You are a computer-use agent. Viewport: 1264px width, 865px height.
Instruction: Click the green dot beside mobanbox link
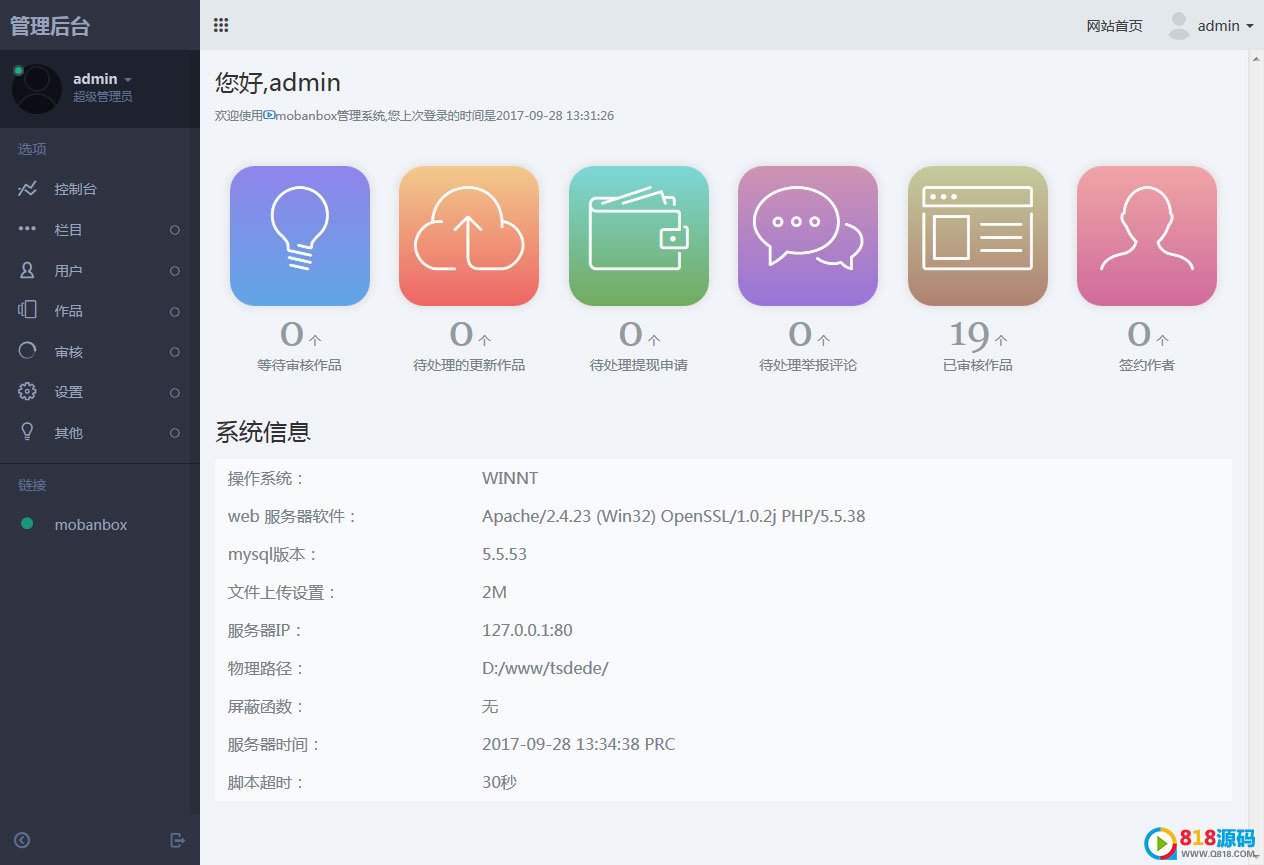pyautogui.click(x=27, y=523)
